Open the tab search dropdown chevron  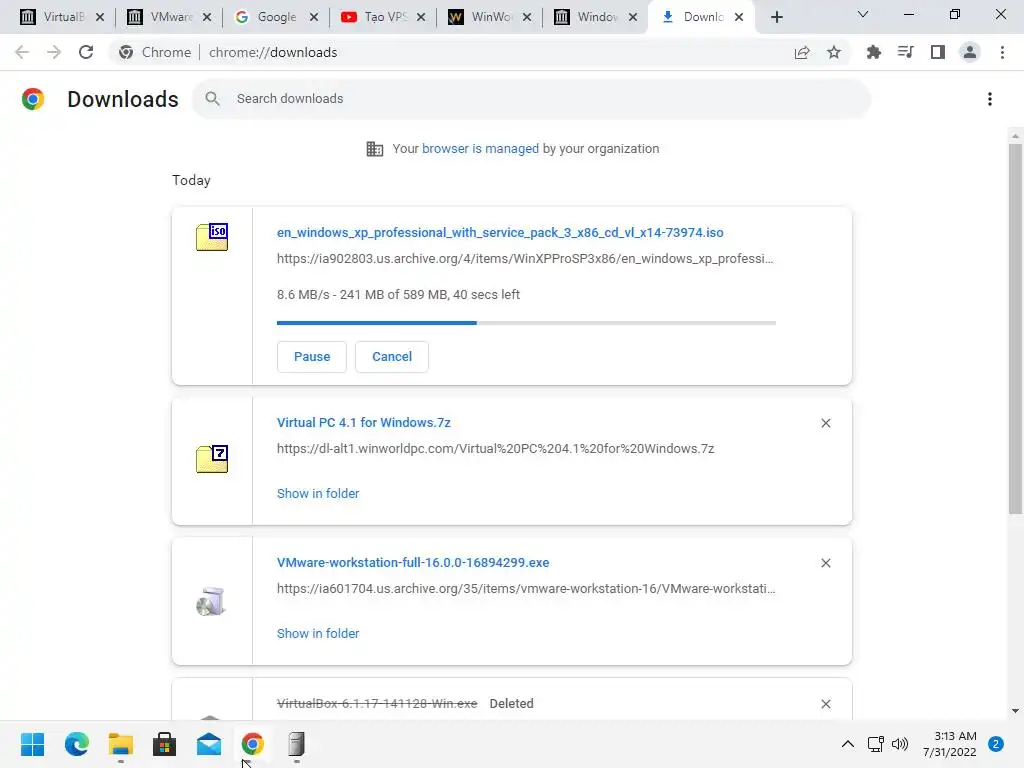[x=863, y=14]
